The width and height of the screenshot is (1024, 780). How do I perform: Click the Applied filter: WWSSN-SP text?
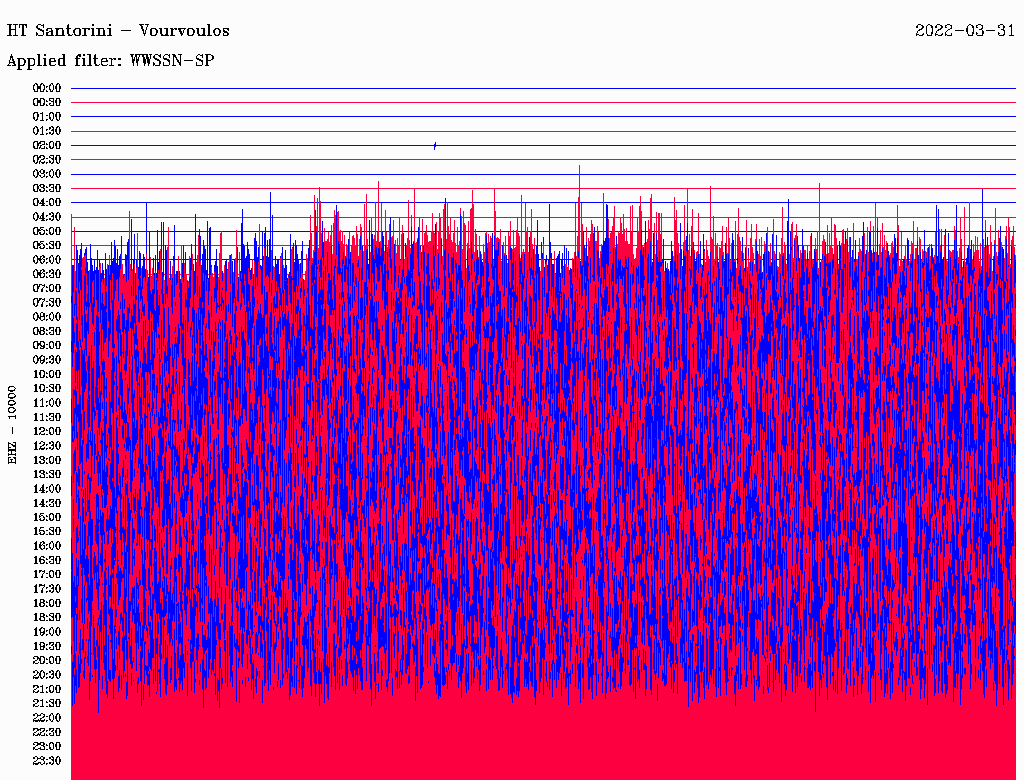[x=110, y=61]
